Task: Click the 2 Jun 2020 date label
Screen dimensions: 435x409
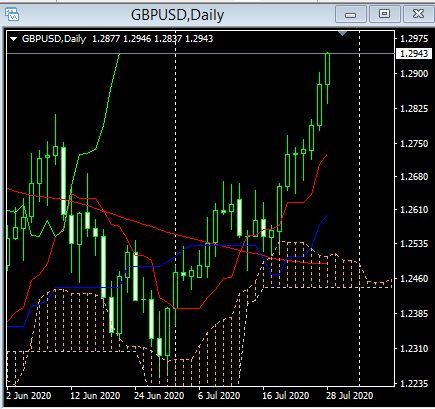Action: pyautogui.click(x=29, y=396)
